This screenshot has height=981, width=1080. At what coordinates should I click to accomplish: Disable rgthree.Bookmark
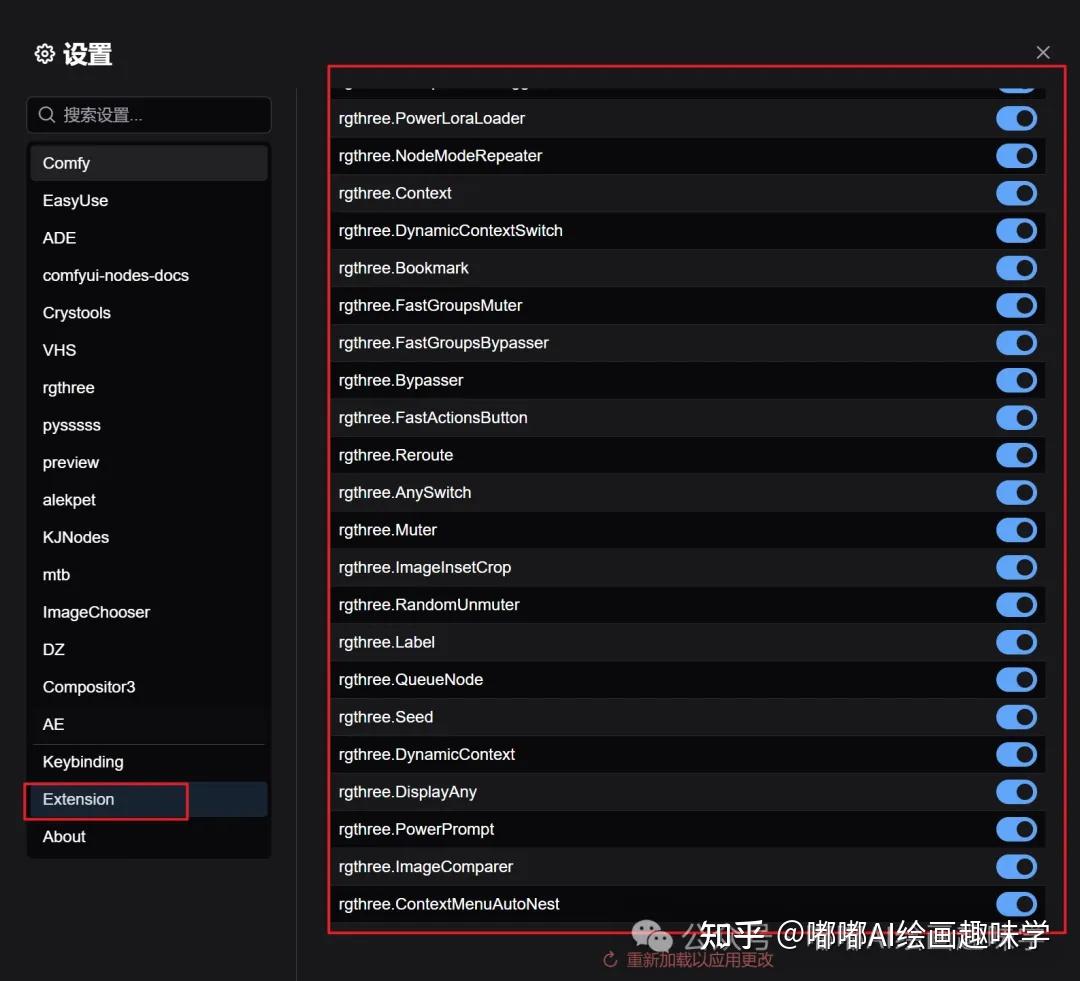(x=1016, y=268)
